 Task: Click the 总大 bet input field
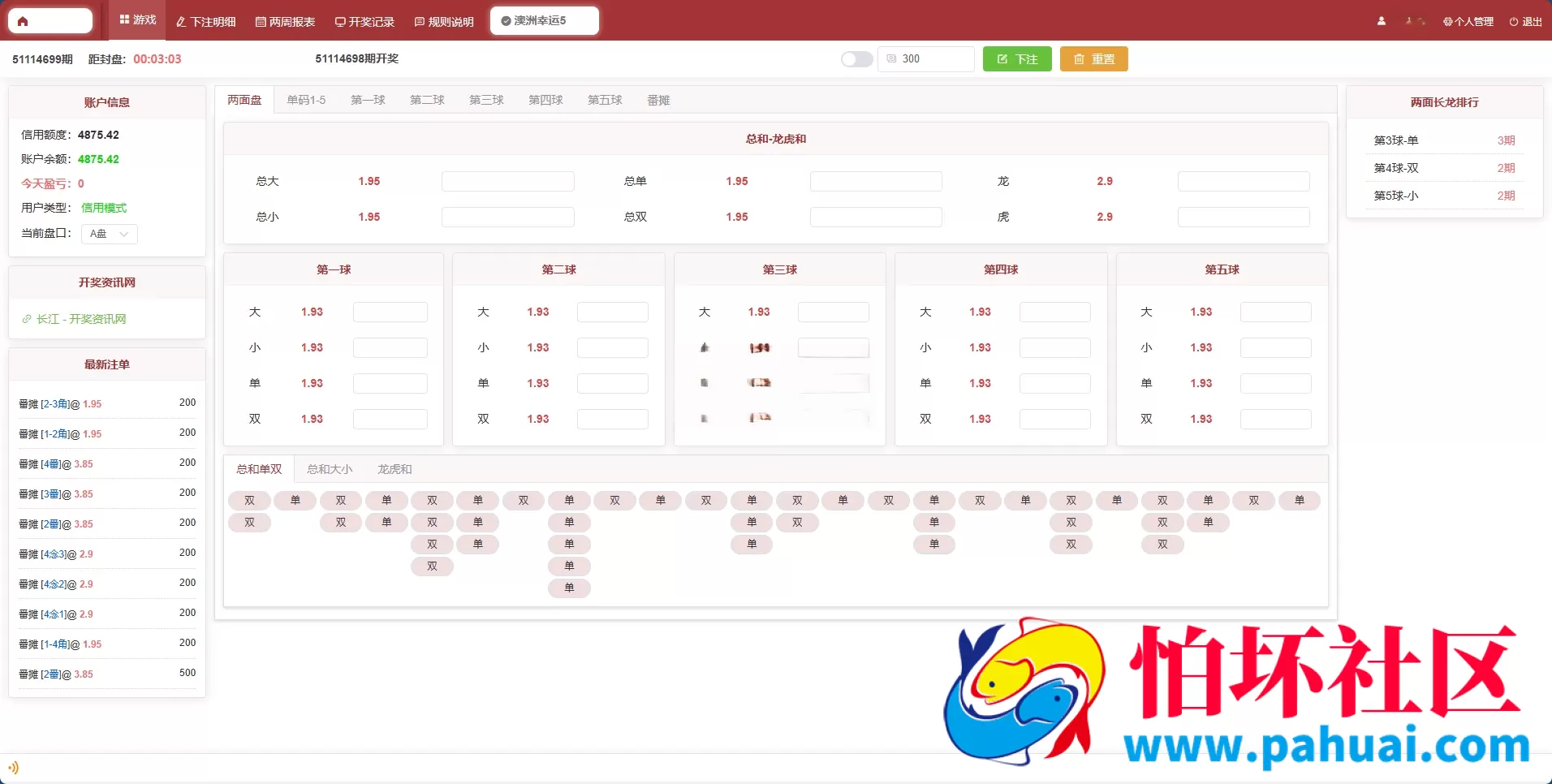click(508, 181)
